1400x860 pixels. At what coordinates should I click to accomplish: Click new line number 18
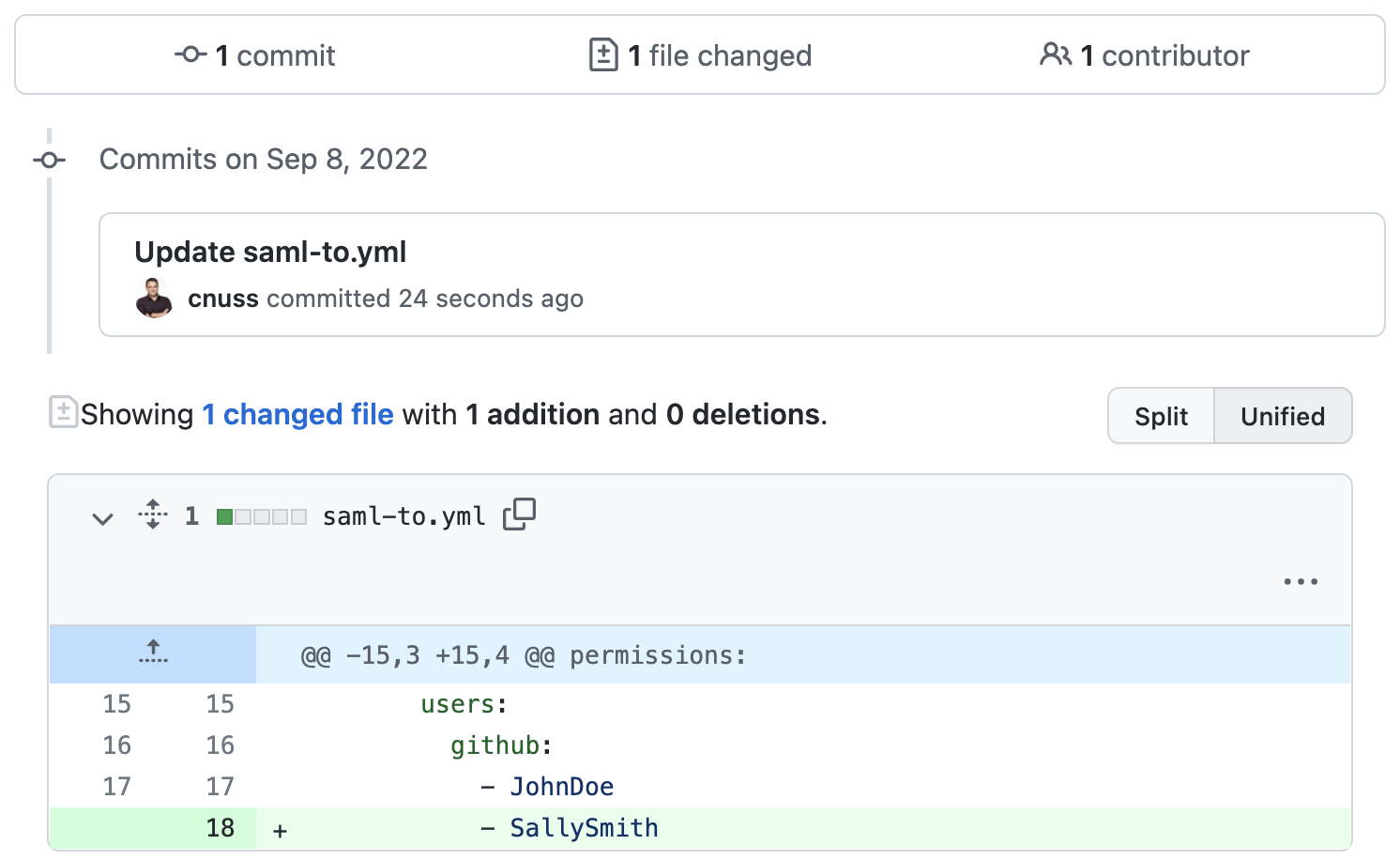pos(220,828)
